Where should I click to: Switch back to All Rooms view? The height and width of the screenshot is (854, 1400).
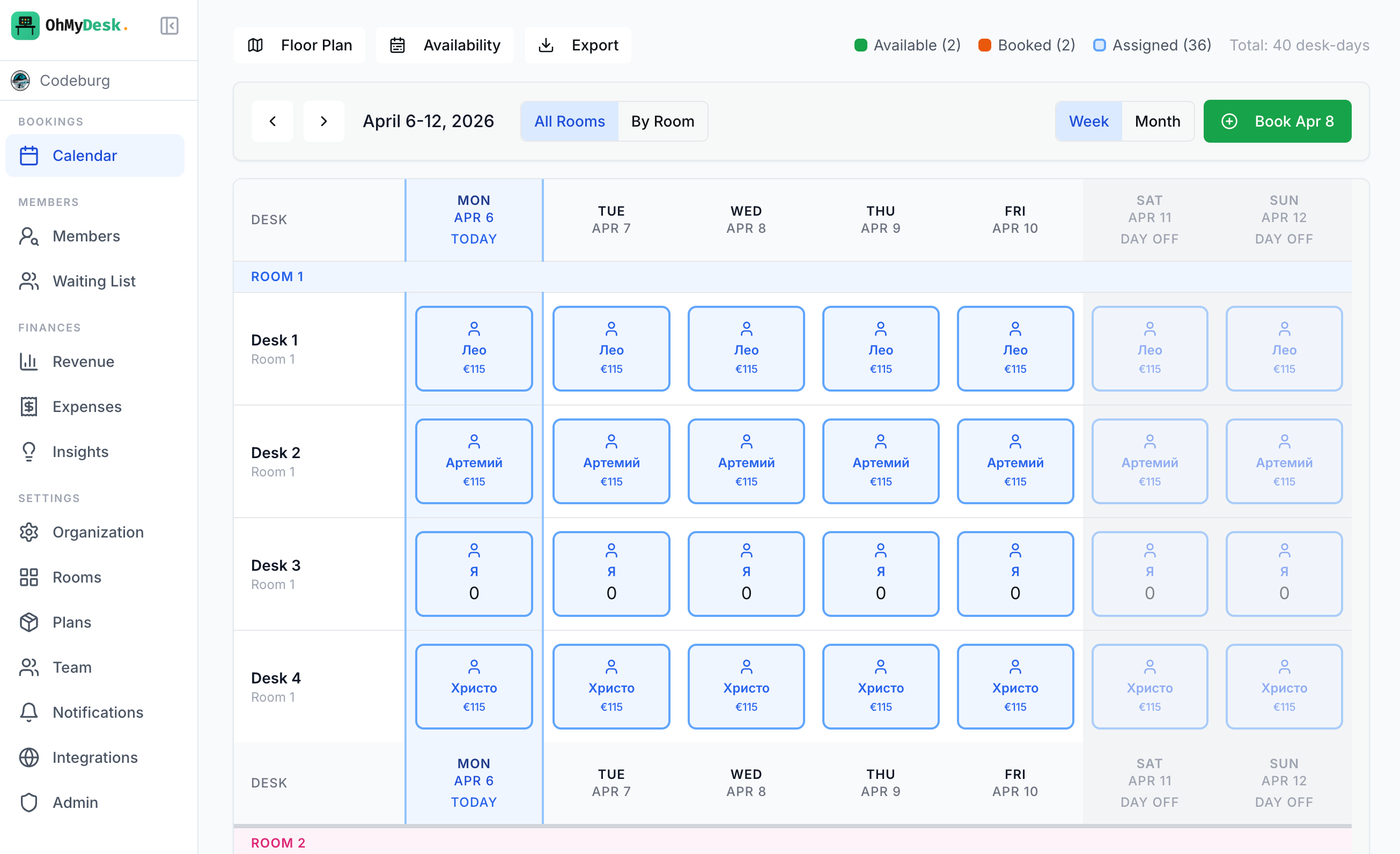click(x=569, y=121)
